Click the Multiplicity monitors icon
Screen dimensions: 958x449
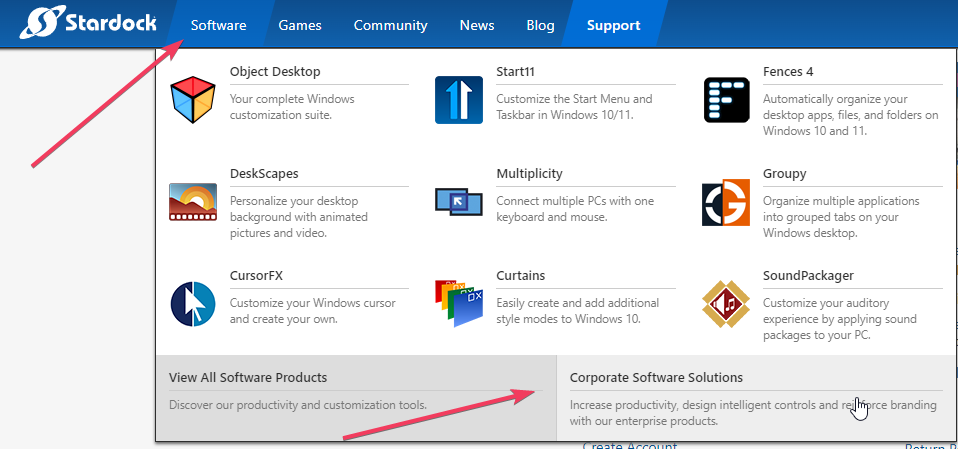(x=459, y=202)
